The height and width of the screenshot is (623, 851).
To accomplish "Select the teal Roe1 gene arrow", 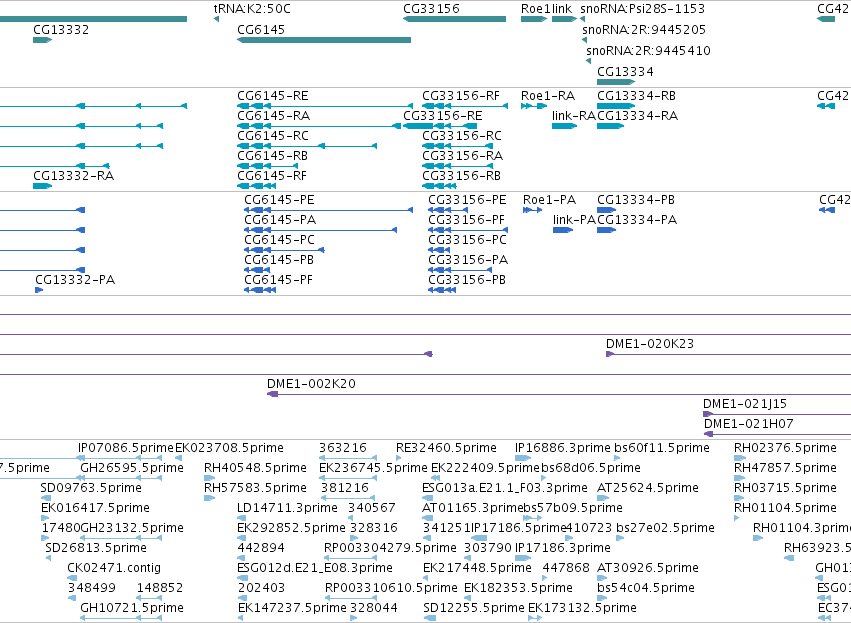I will pyautogui.click(x=534, y=19).
